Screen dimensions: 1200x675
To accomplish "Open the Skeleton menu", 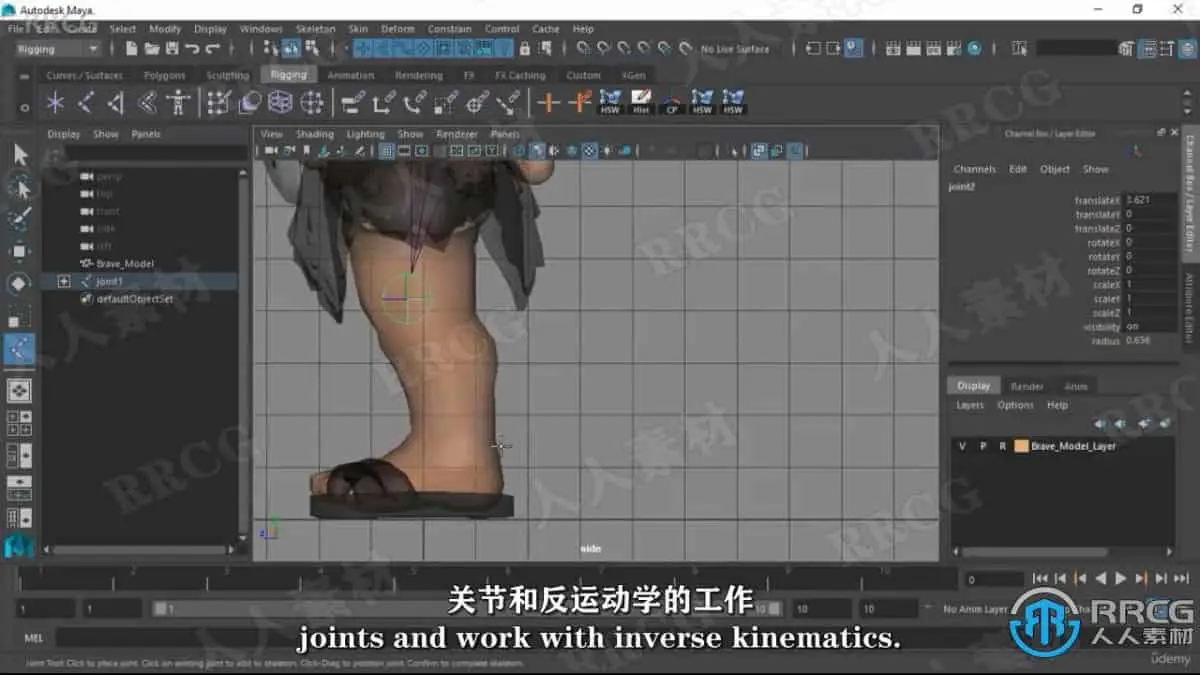I will (x=315, y=29).
